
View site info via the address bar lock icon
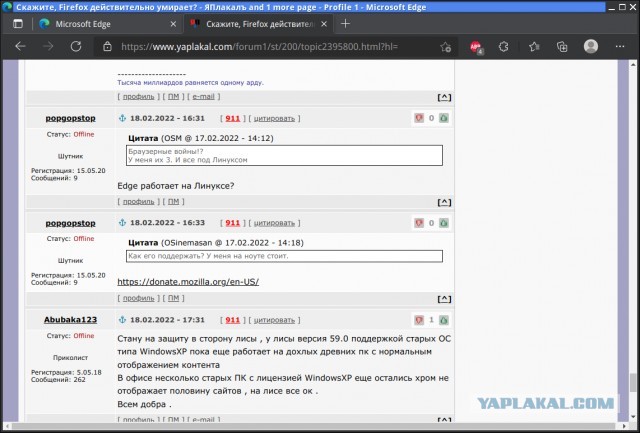click(107, 47)
